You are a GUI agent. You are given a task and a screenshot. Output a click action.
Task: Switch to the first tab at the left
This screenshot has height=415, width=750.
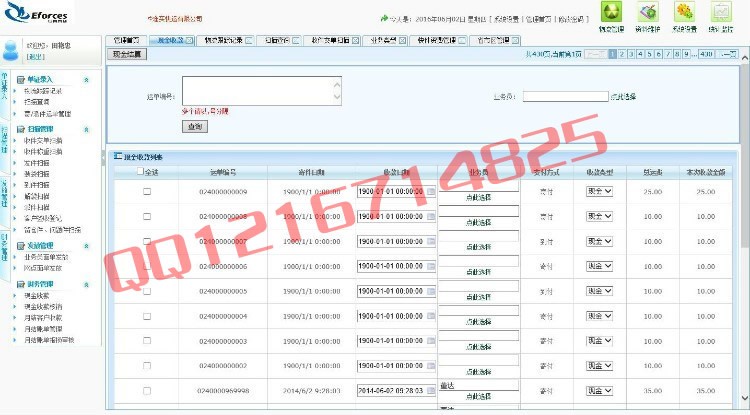(x=126, y=41)
